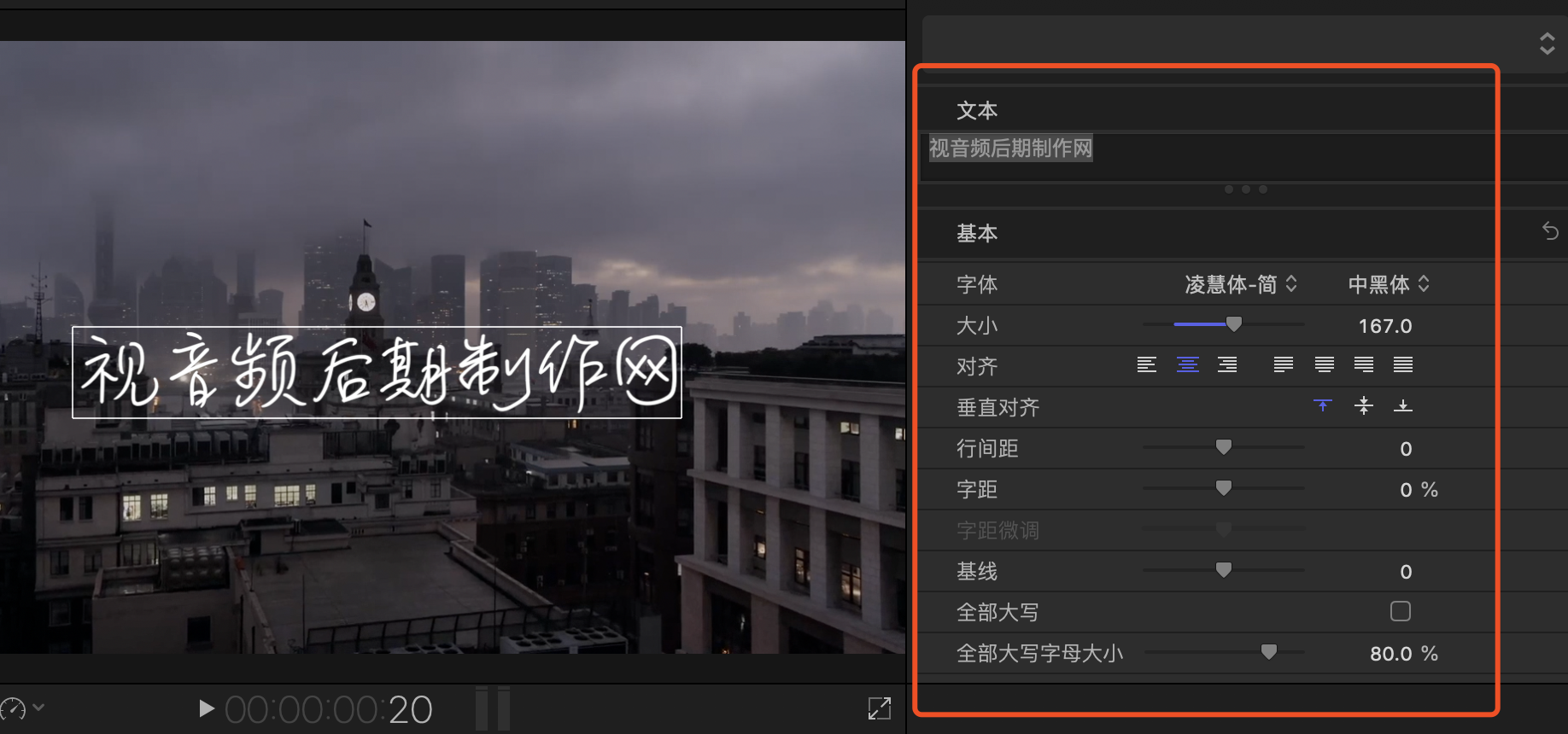Click the text field resize handle dots
Viewport: 1568px width, 734px height.
pos(1245,189)
